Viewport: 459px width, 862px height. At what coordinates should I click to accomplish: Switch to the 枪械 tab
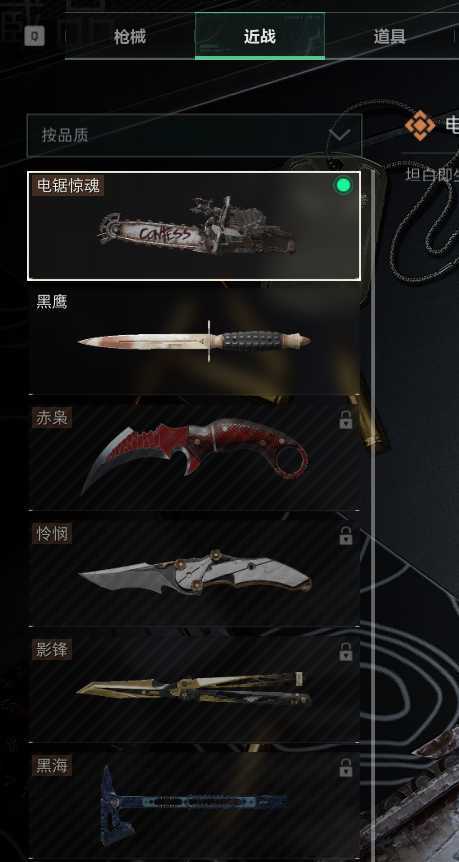129,37
